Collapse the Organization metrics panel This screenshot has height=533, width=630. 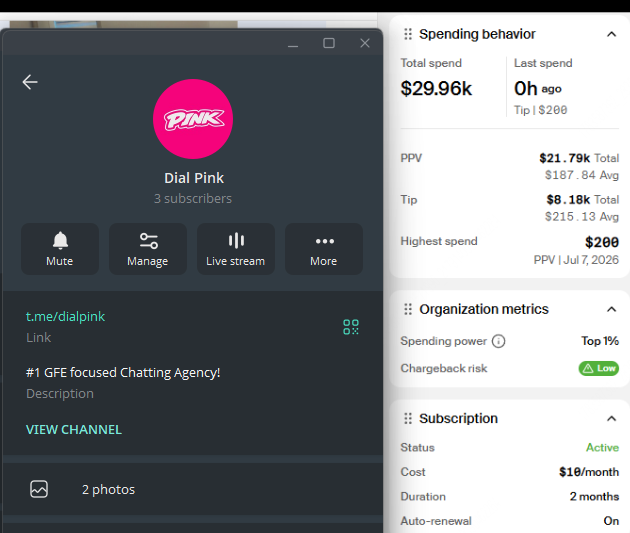pos(611,309)
